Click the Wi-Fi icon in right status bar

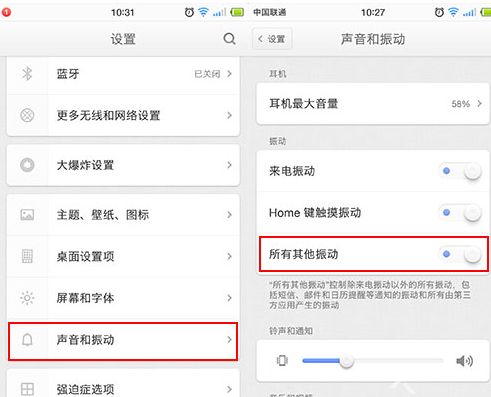tap(453, 12)
